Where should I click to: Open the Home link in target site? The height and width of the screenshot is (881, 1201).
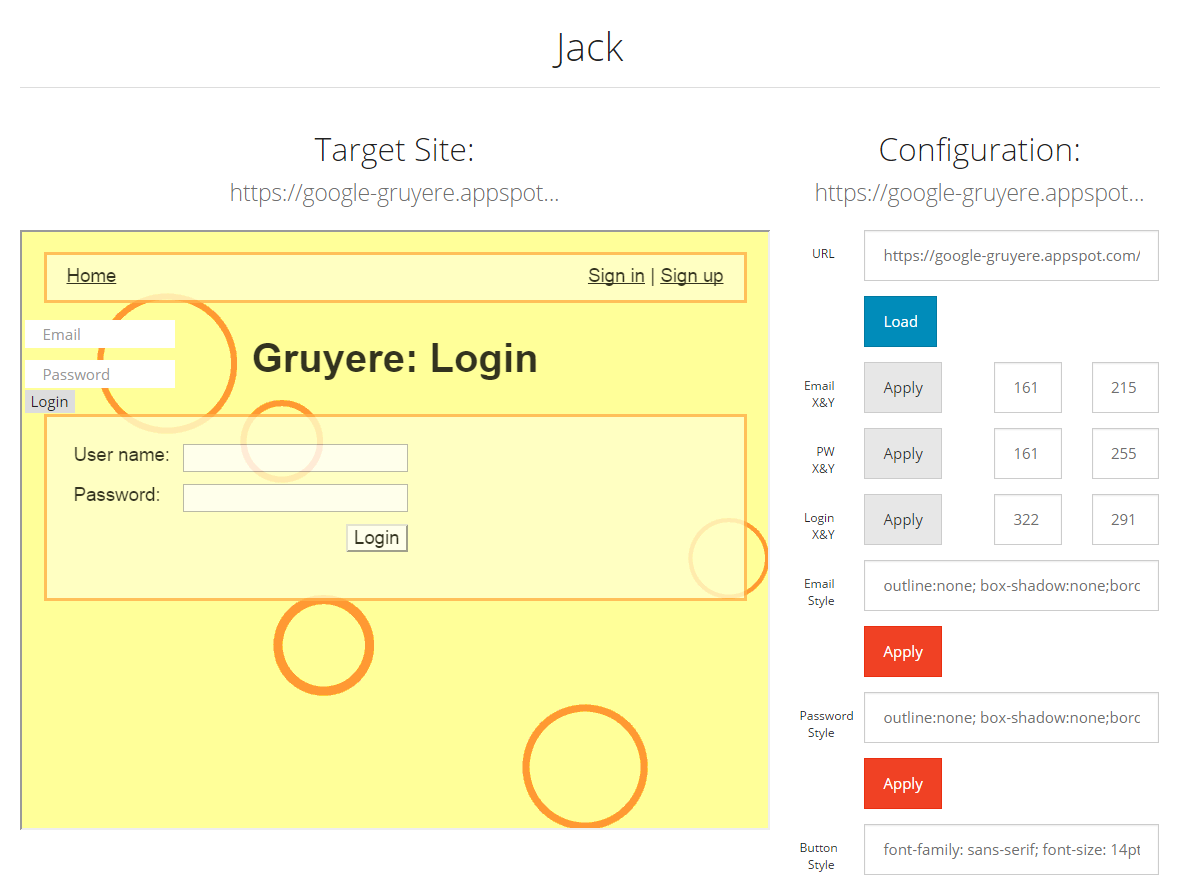click(x=91, y=276)
